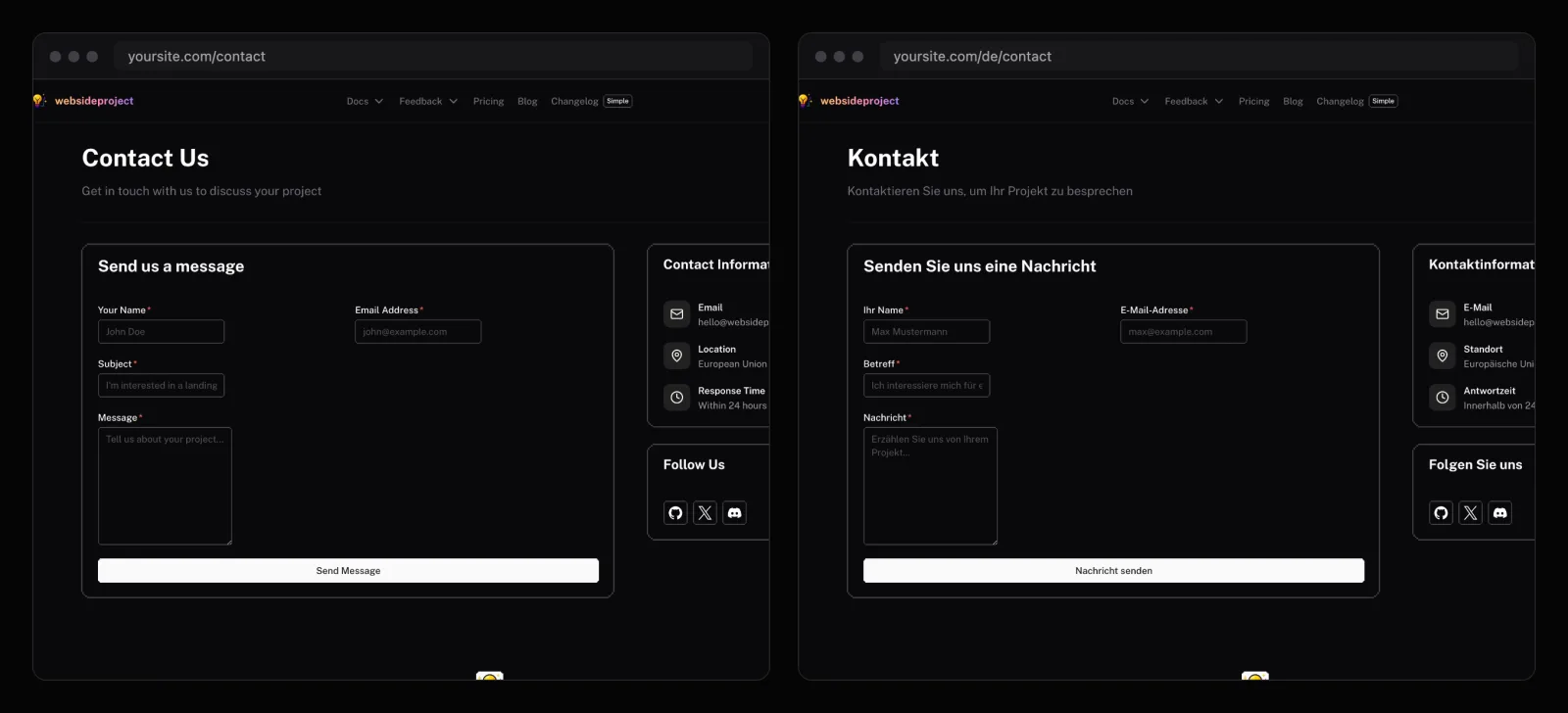Viewport: 1568px width, 713px height.
Task: Open Changelog in English window nav
Action: pyautogui.click(x=574, y=101)
